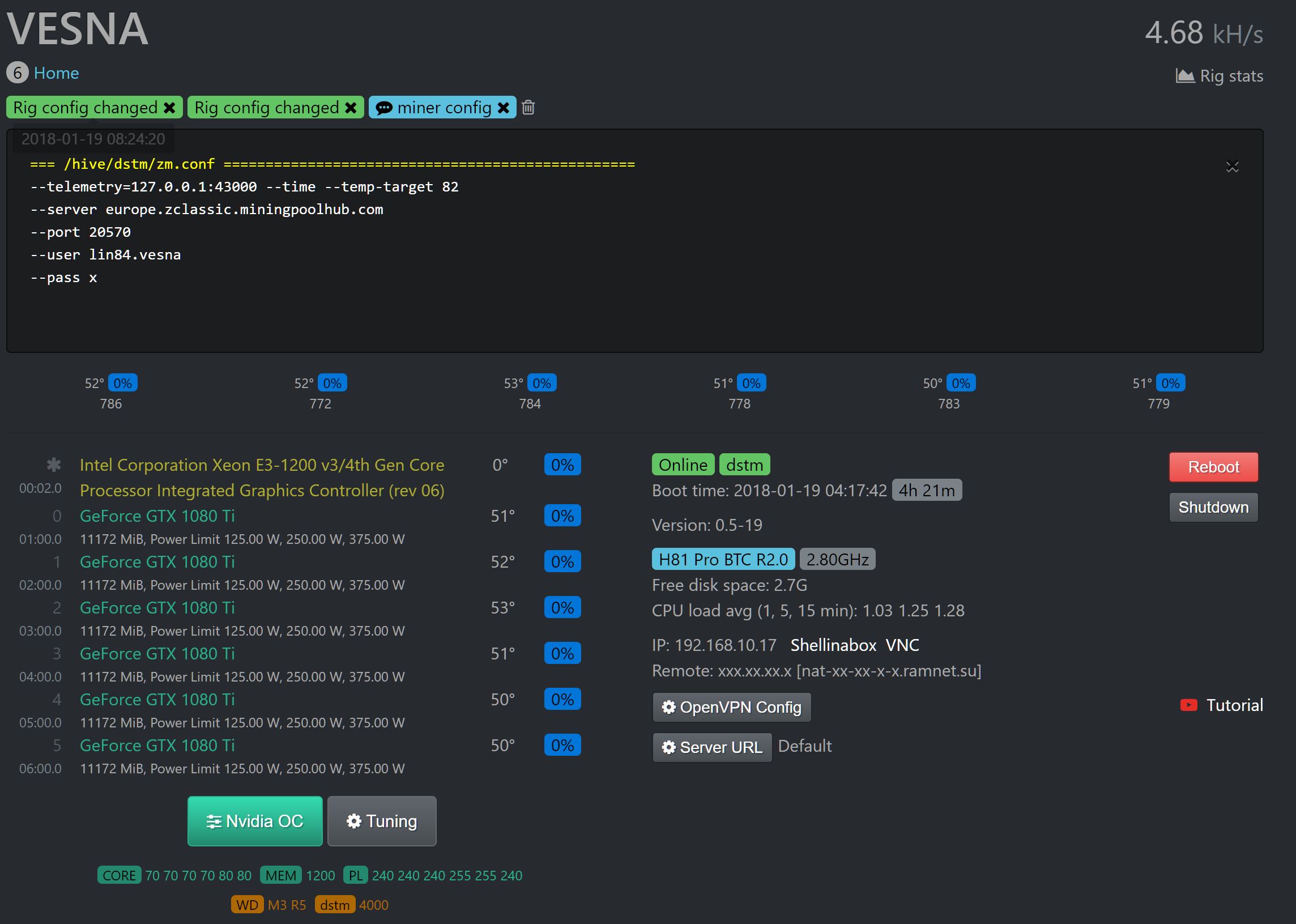Select GeForce GTX 1080 Ti GPU 5

tap(157, 746)
